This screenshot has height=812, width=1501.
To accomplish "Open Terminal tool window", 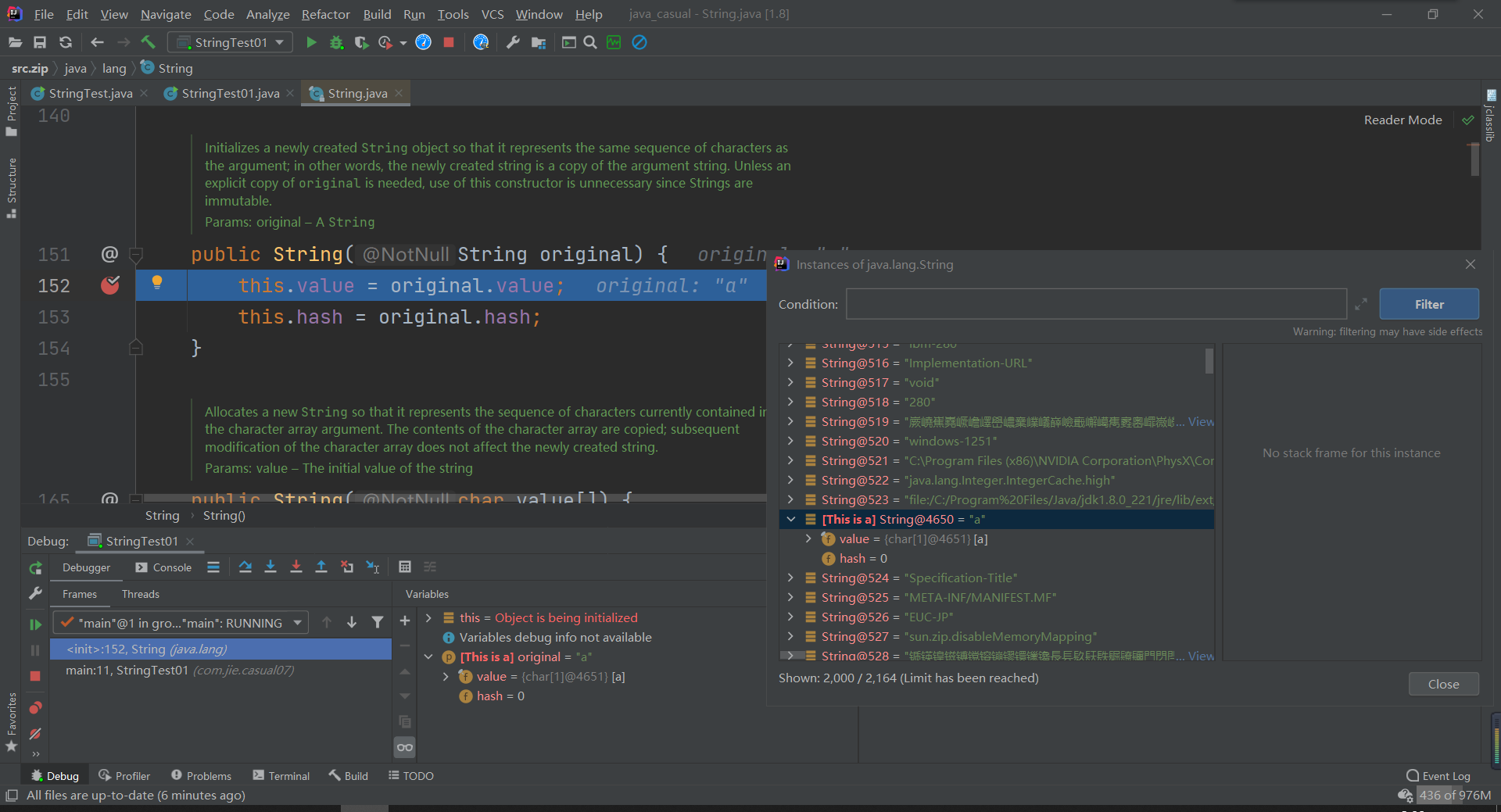I will point(281,775).
